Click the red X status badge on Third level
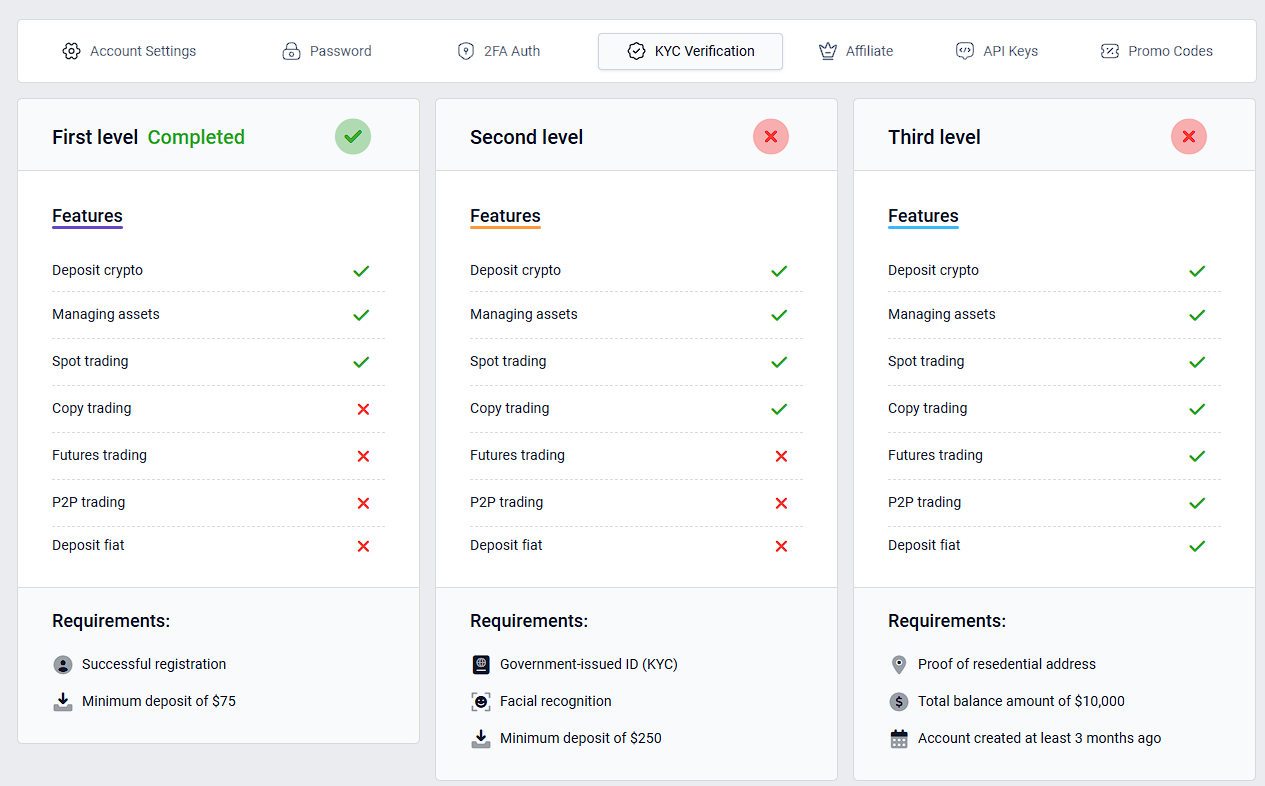This screenshot has height=786, width=1265. [1189, 137]
